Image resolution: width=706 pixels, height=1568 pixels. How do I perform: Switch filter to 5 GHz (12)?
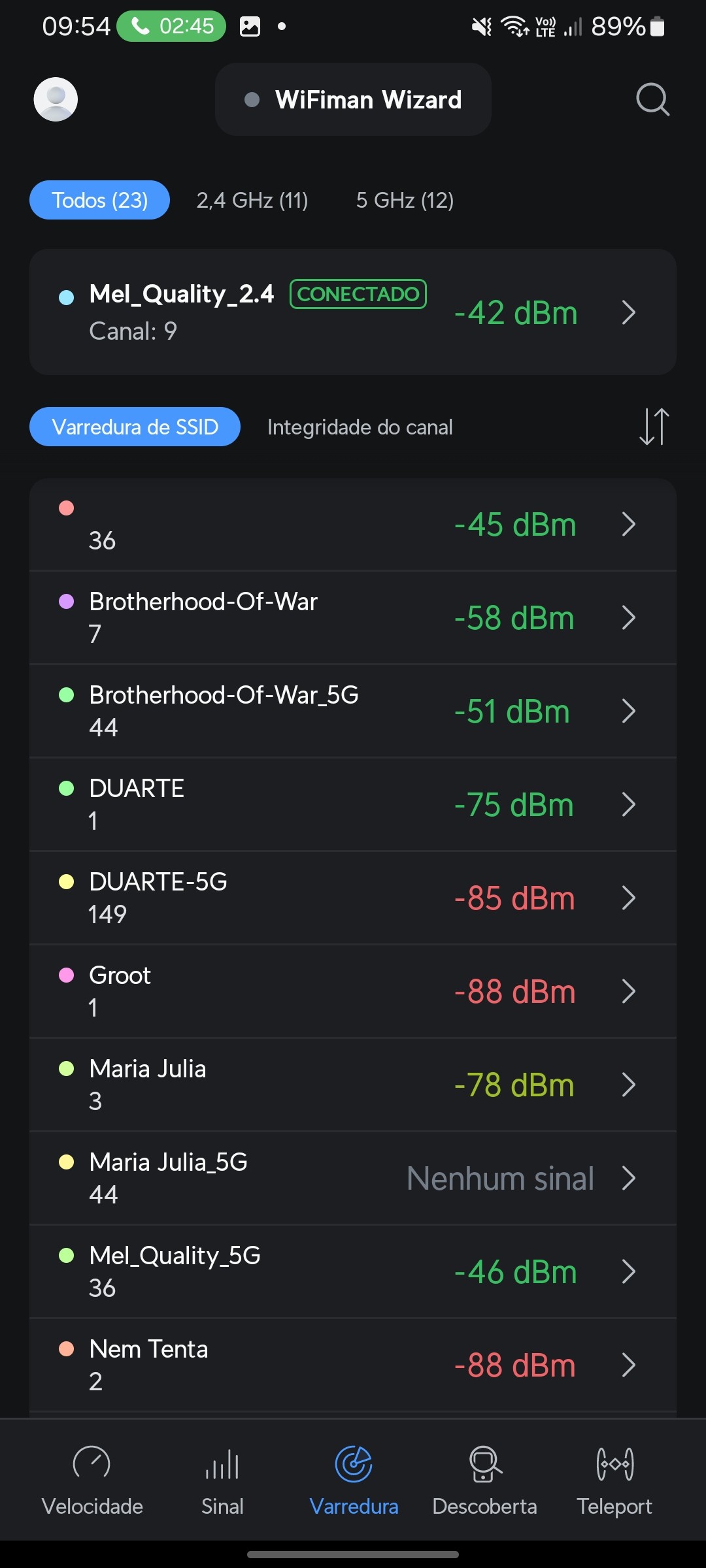coord(405,200)
